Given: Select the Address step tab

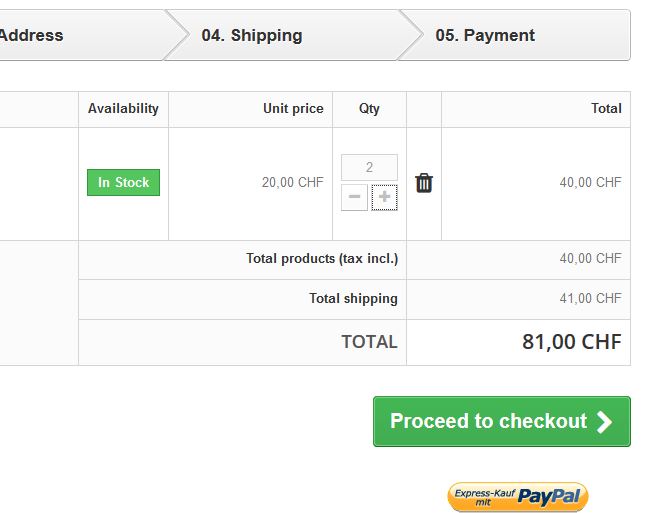Looking at the screenshot, I should [32, 35].
